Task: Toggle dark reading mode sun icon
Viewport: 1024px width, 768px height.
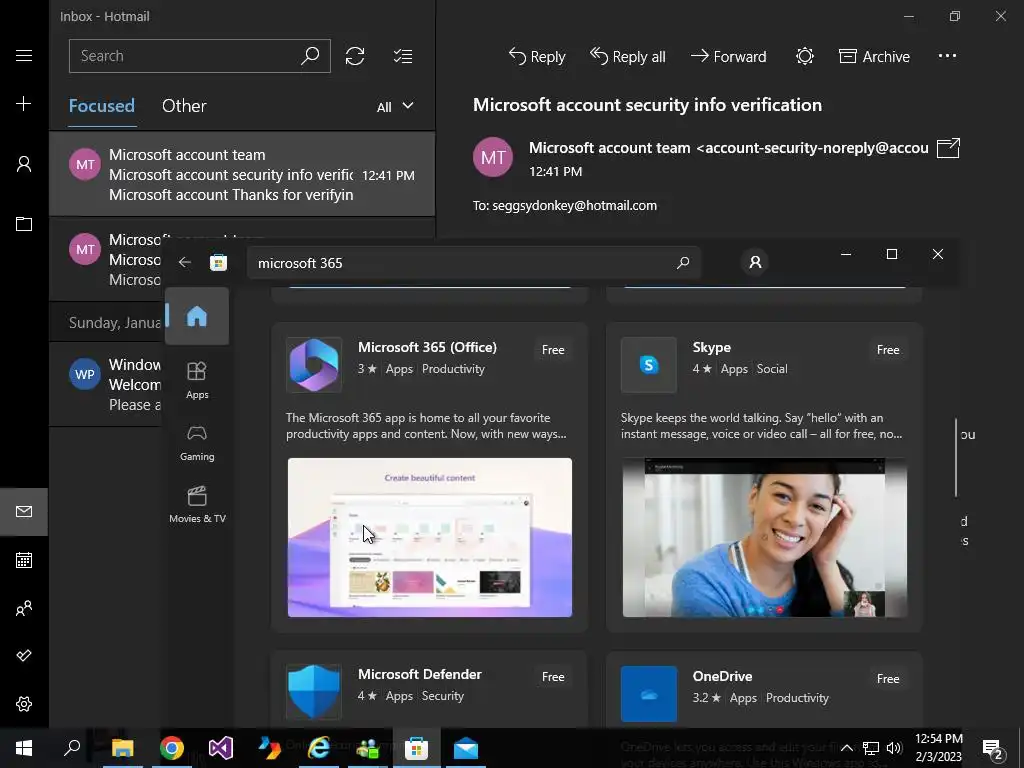Action: pyautogui.click(x=805, y=56)
